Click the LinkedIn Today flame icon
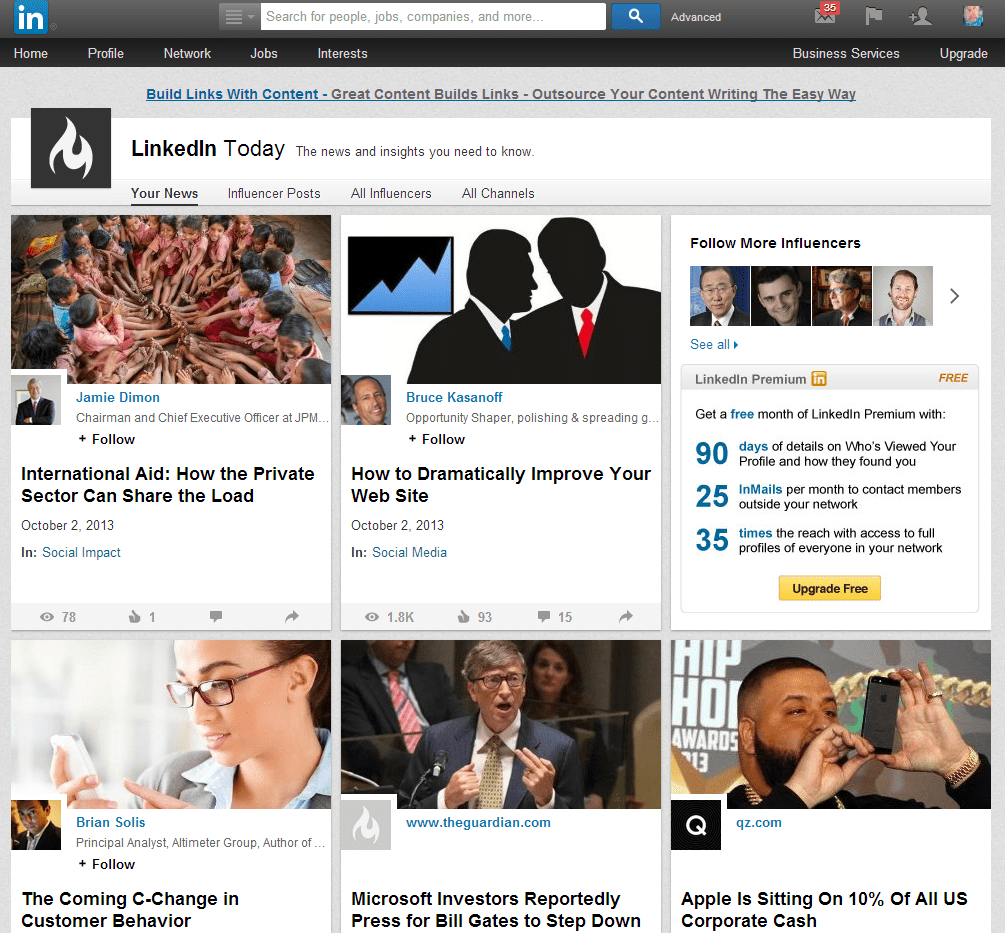 [x=71, y=148]
